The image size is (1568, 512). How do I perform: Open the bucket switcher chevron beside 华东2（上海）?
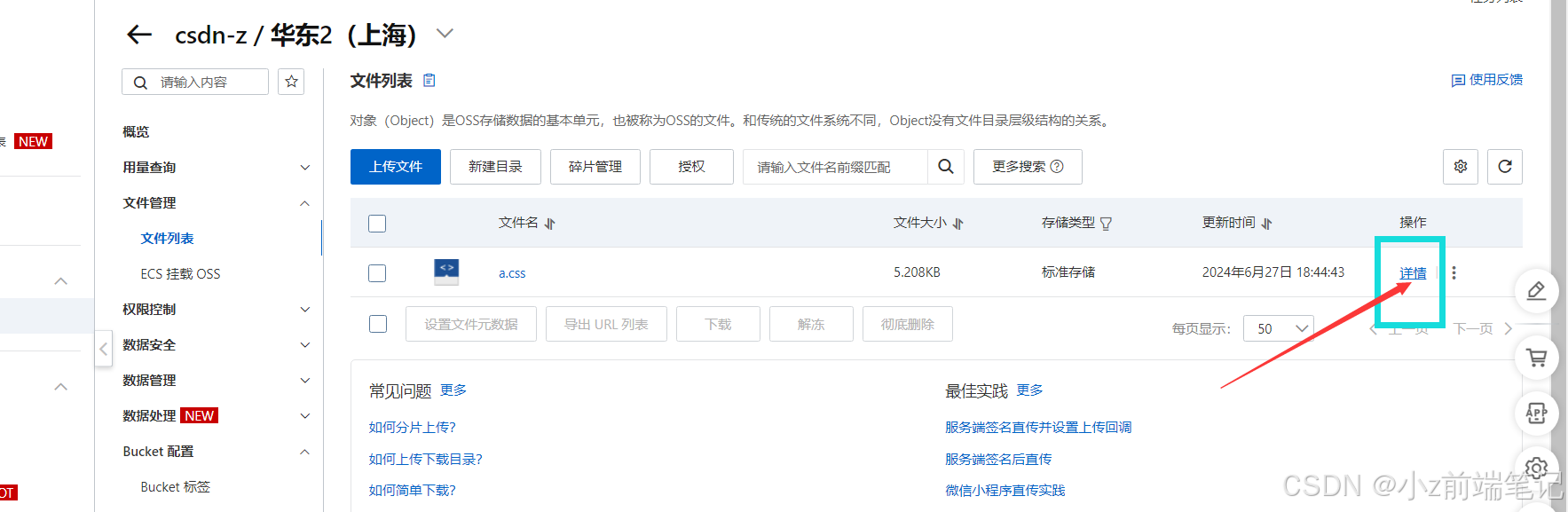445,34
